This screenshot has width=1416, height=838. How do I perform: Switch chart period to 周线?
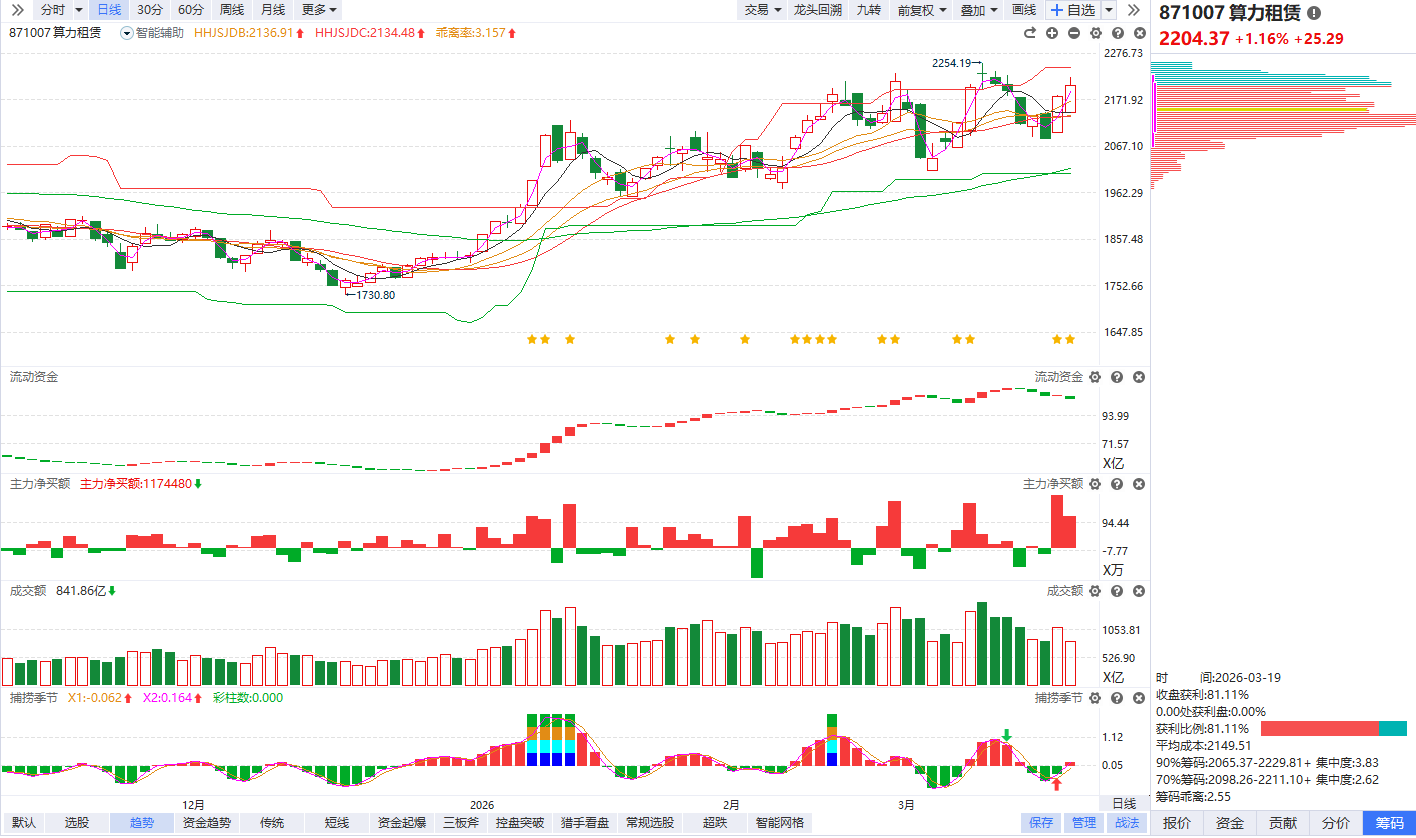point(231,10)
